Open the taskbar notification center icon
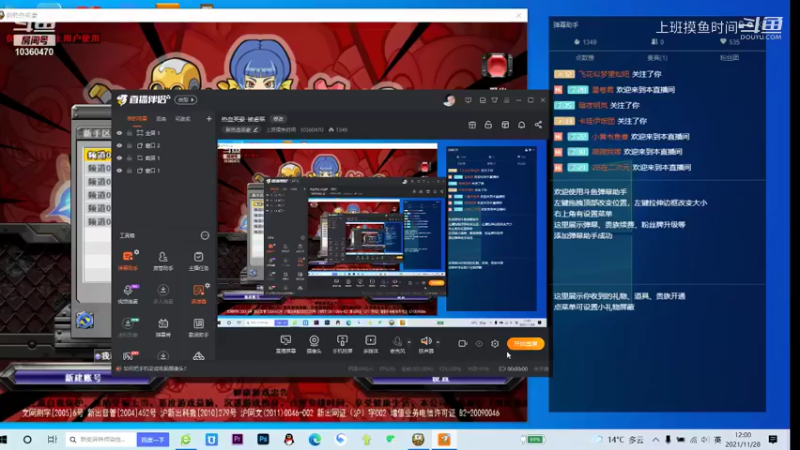The image size is (800, 450). tap(773, 439)
